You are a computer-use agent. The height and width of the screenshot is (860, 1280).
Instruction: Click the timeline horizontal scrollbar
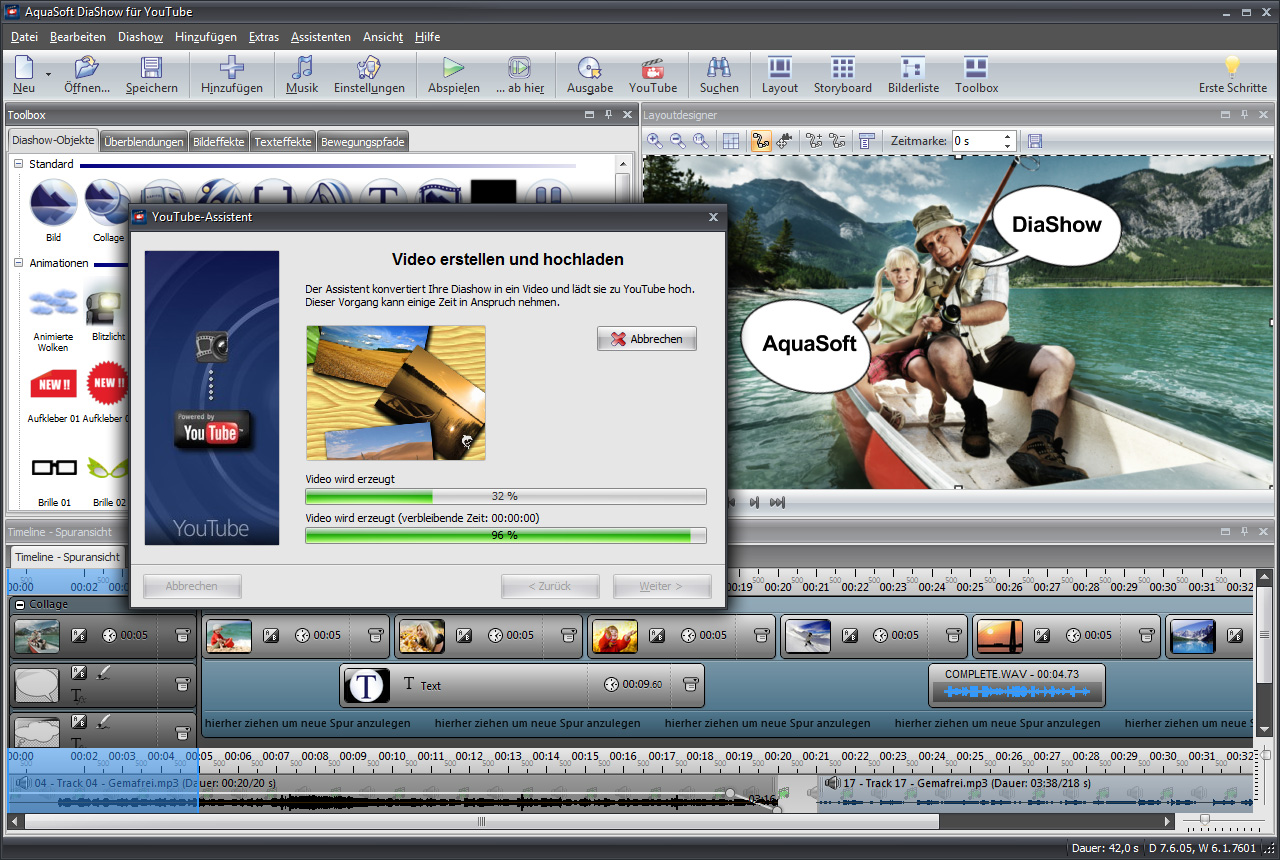coord(482,821)
